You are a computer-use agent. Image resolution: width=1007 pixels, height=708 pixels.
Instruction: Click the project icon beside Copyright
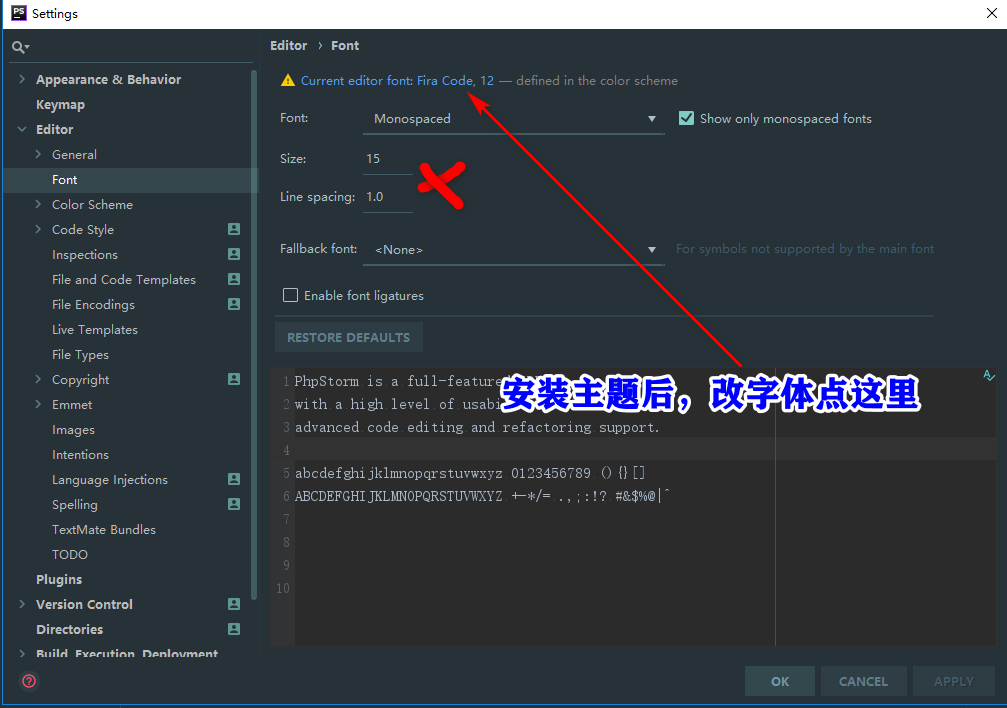point(234,380)
